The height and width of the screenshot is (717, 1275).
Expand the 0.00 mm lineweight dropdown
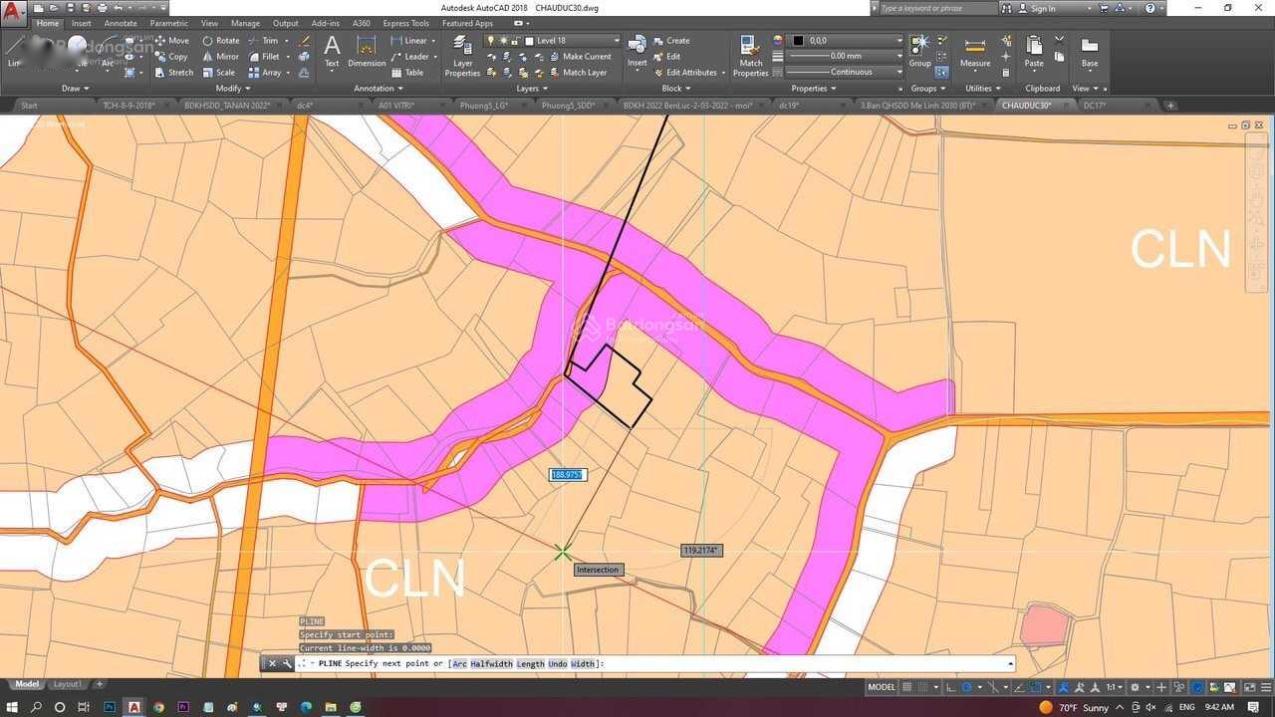tap(845, 56)
